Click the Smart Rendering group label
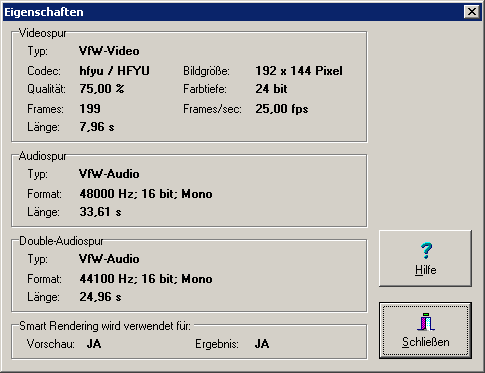This screenshot has width=485, height=373. point(105,326)
